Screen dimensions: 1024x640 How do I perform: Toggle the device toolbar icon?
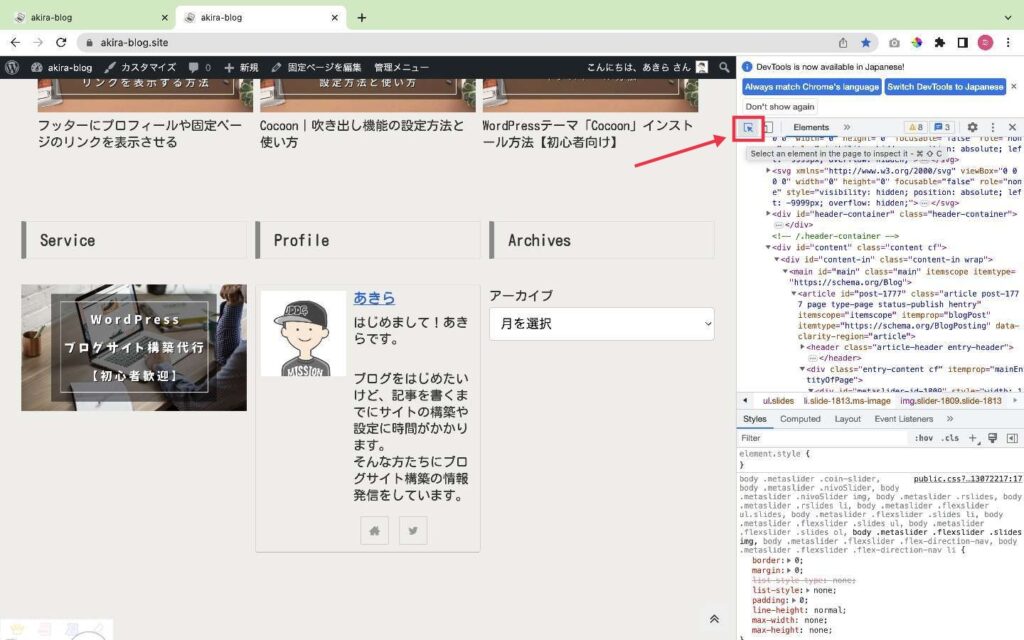tap(768, 127)
